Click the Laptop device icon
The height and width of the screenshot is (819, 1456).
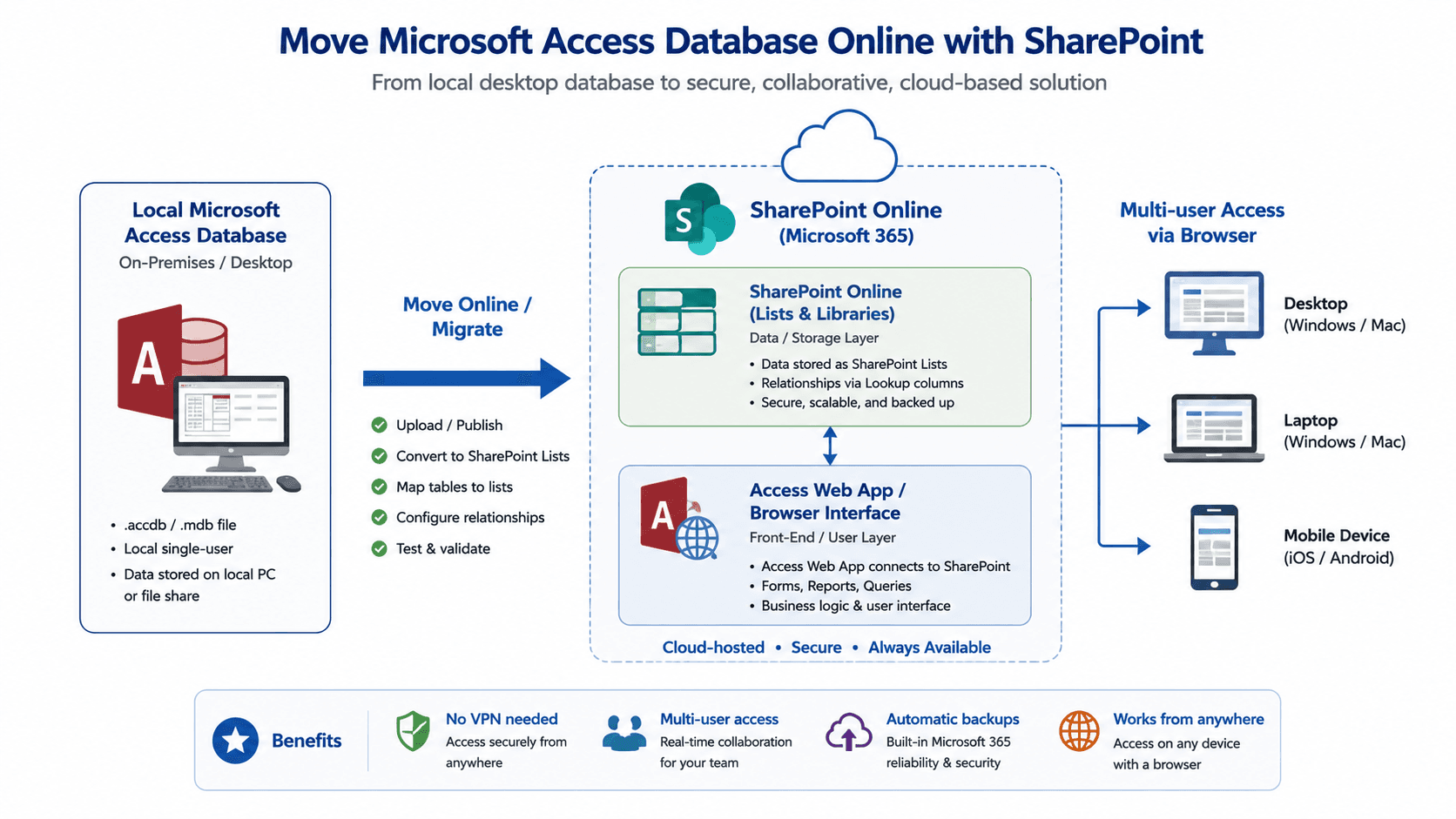pyautogui.click(x=1214, y=427)
